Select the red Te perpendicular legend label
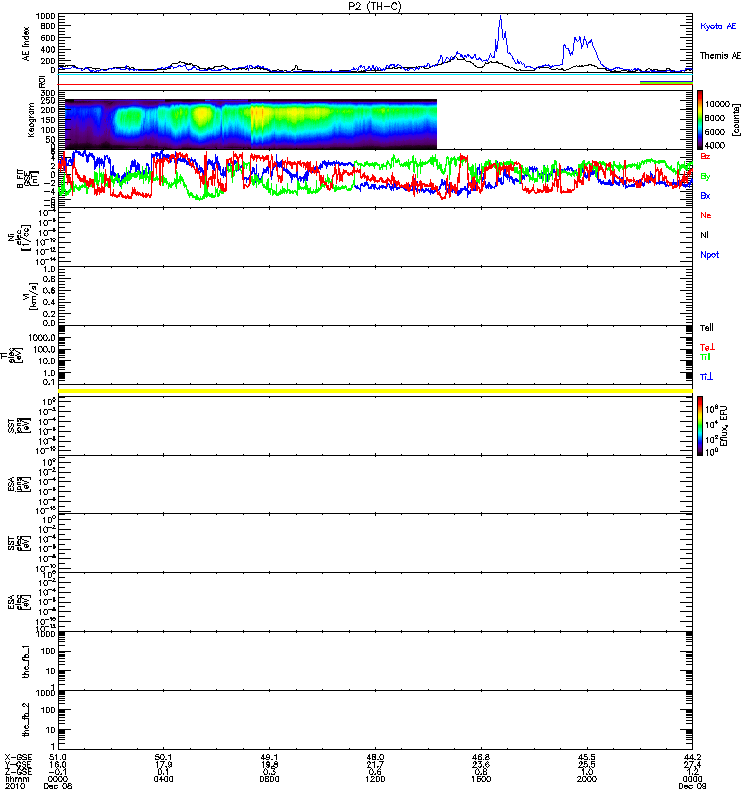 click(x=707, y=347)
